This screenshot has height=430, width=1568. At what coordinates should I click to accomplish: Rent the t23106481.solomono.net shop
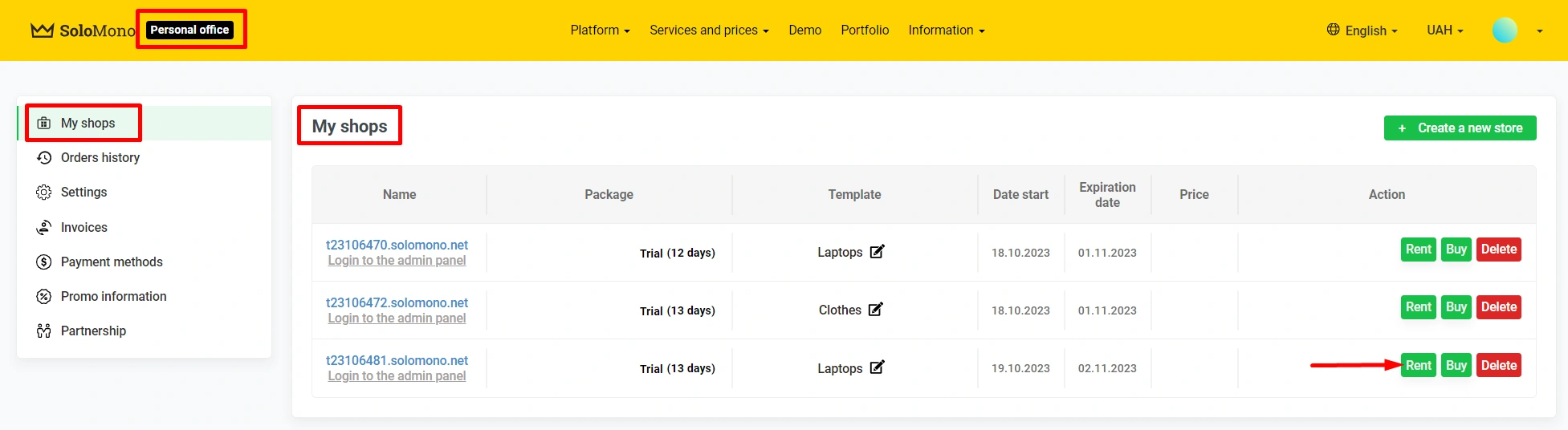point(1418,366)
